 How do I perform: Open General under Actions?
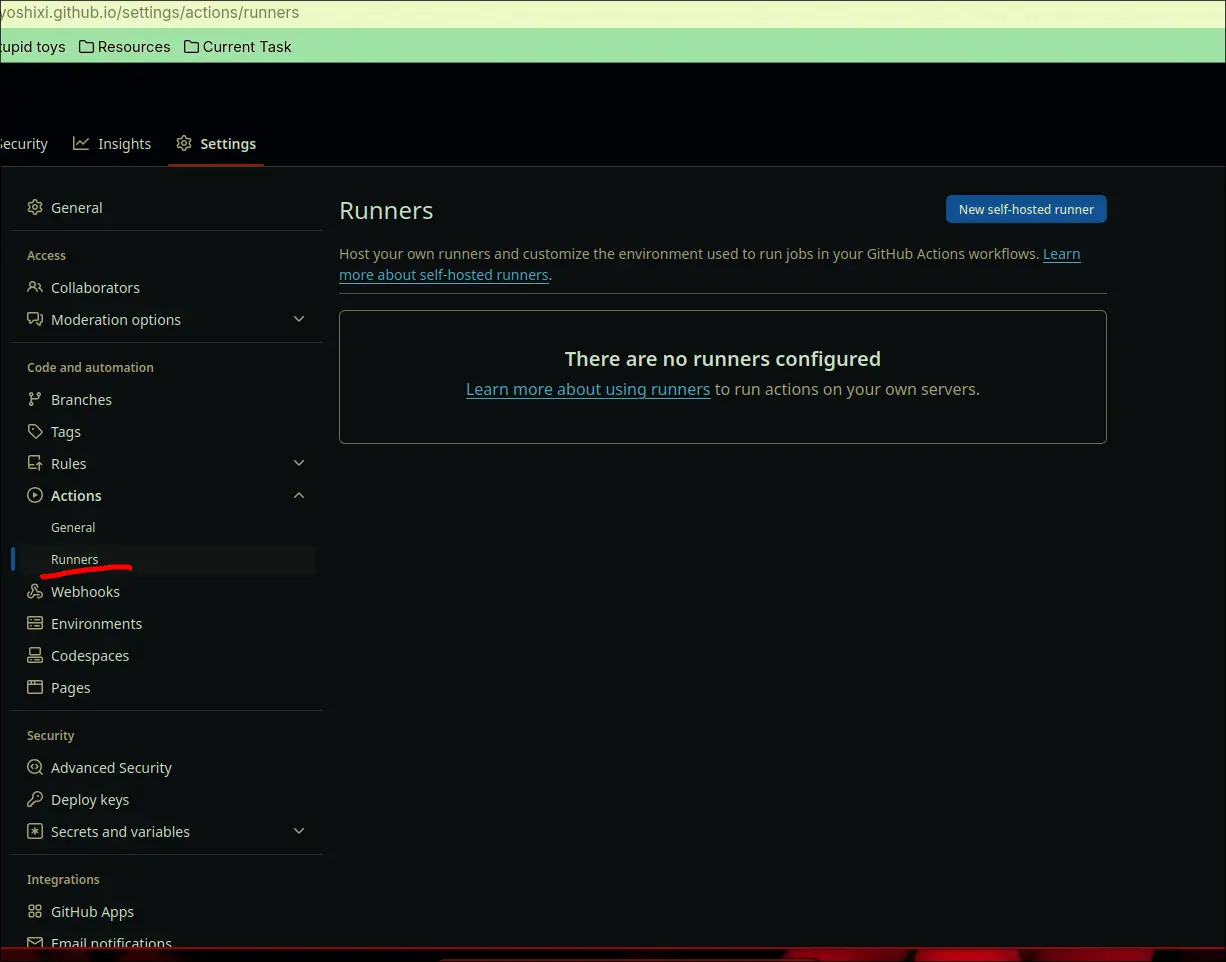pos(73,527)
